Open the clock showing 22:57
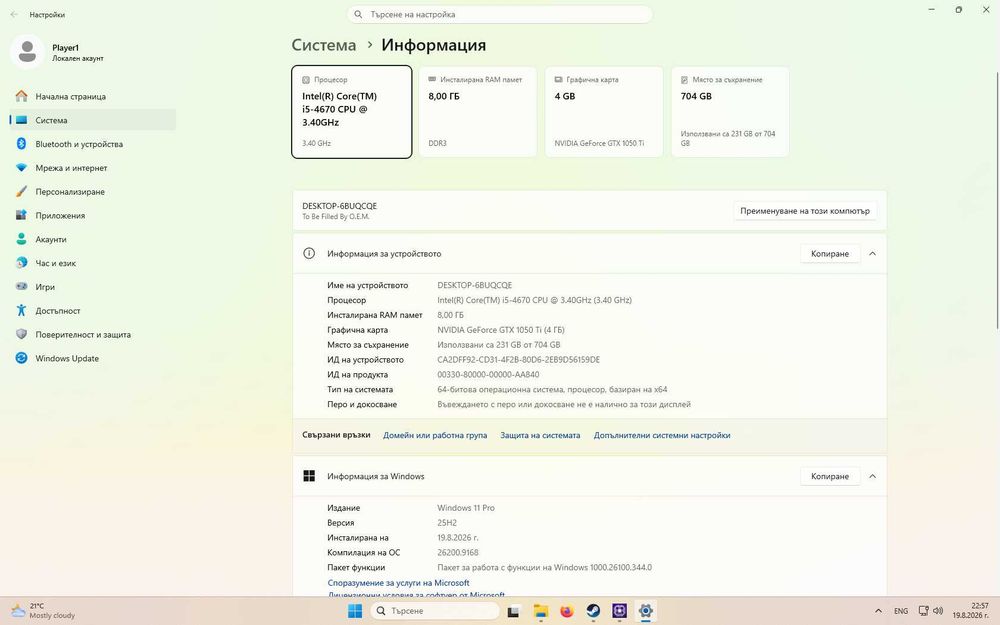The image size is (1000, 625). tap(971, 611)
